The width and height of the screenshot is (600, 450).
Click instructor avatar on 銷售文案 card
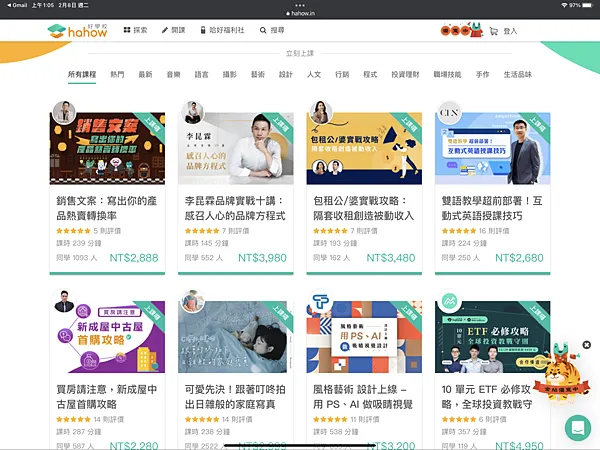click(64, 112)
